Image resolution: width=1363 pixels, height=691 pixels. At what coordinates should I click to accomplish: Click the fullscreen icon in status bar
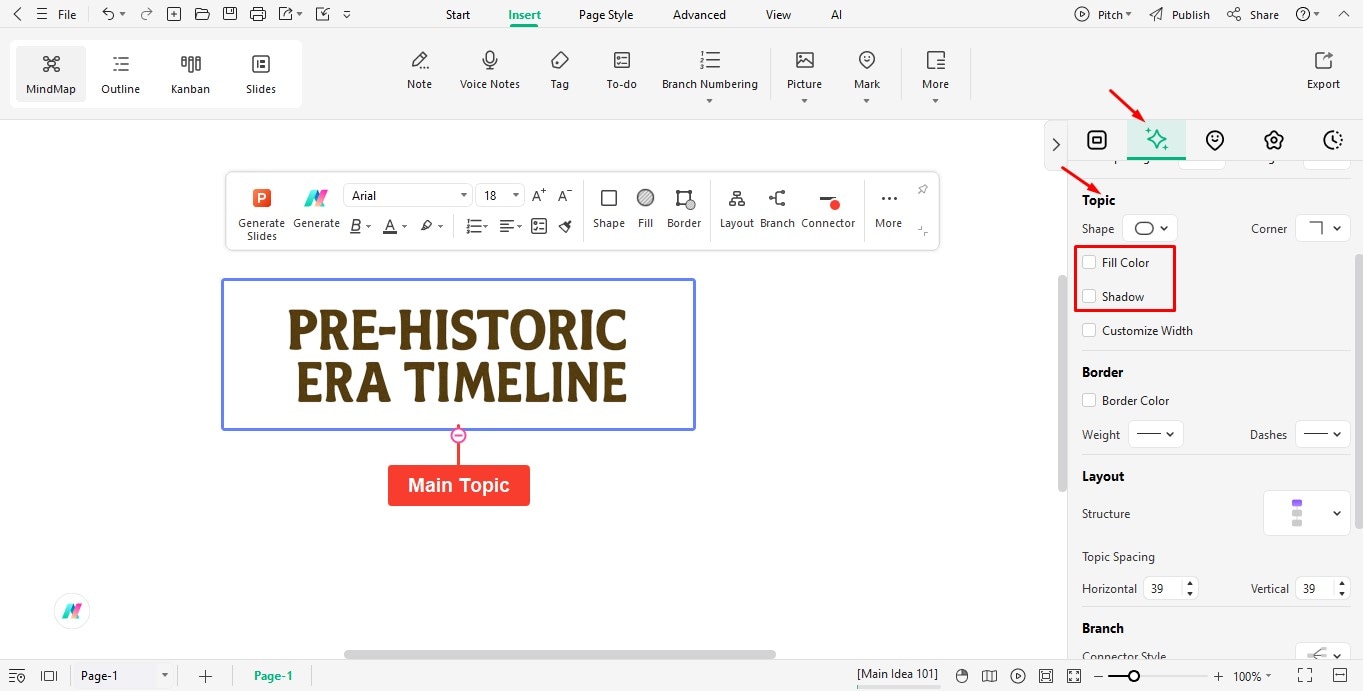point(1305,676)
